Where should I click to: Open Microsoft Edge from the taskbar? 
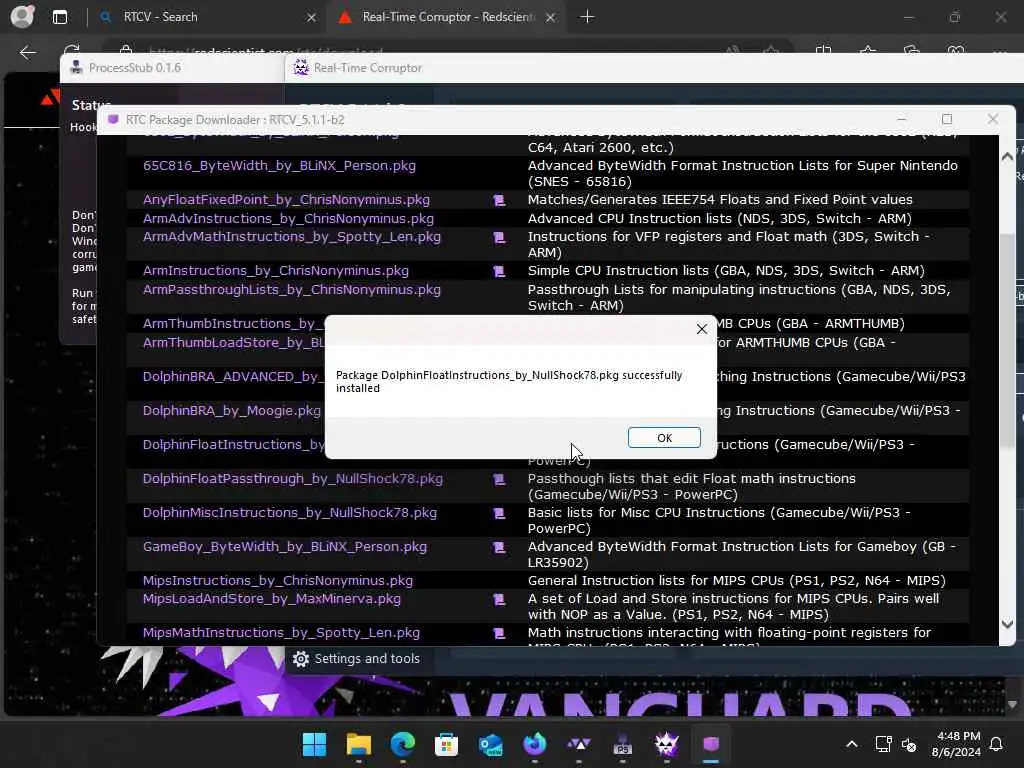402,744
